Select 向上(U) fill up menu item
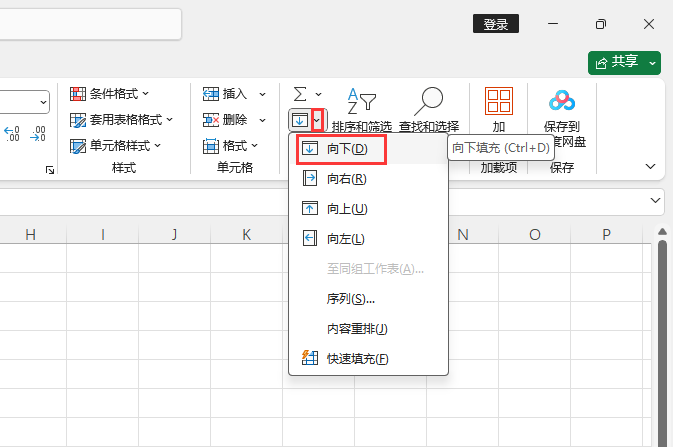Screen dimensions: 673x447 (x=368, y=209)
